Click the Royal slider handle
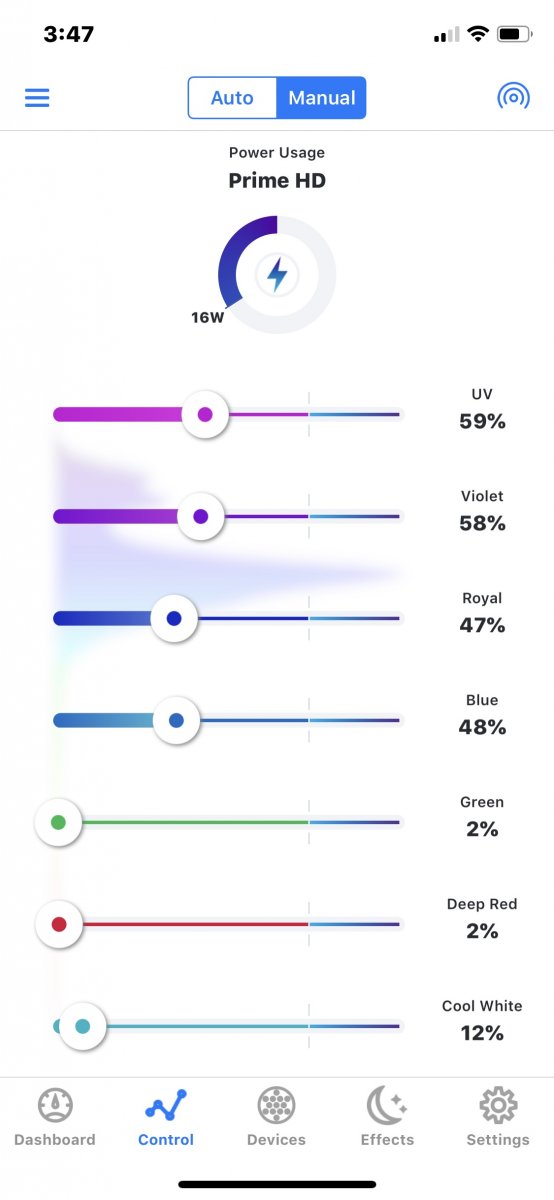This screenshot has height=1200, width=554. (x=174, y=619)
